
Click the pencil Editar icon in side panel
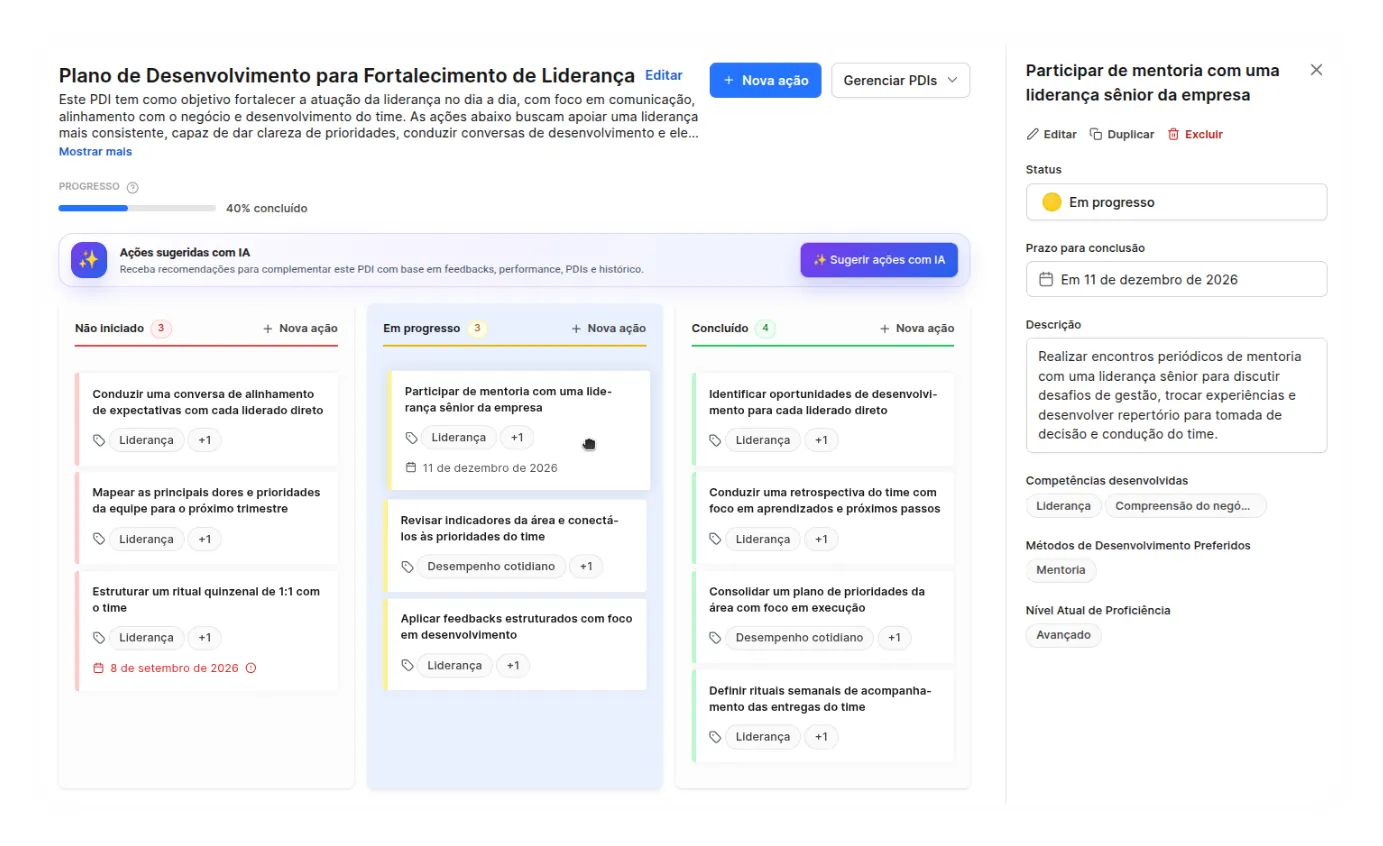pos(1033,134)
